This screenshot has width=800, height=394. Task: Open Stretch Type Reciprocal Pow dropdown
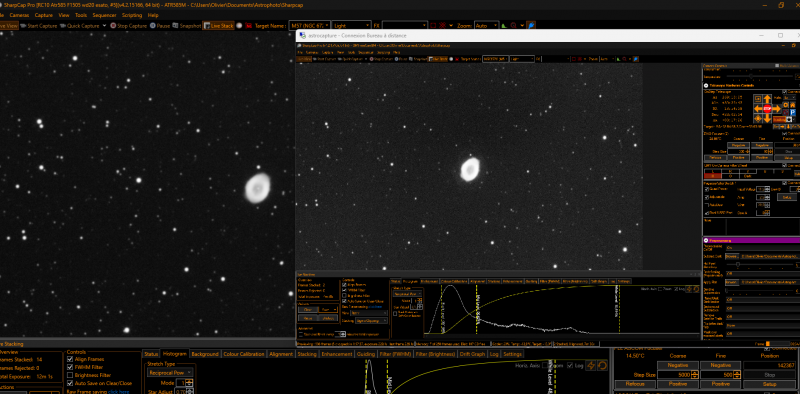[x=170, y=373]
